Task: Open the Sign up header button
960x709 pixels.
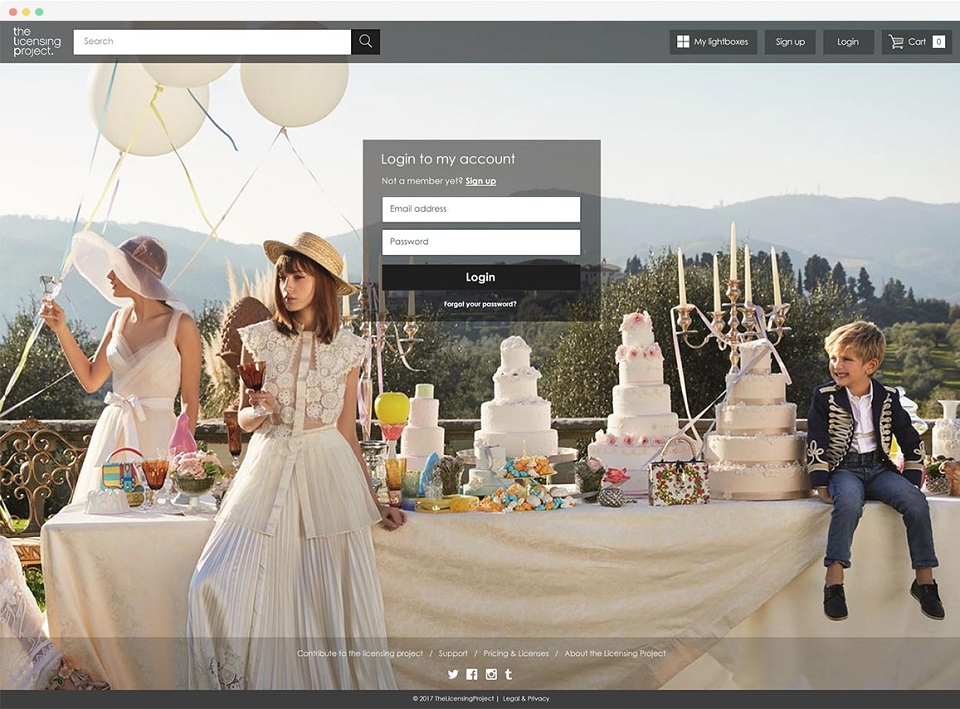Action: (790, 42)
